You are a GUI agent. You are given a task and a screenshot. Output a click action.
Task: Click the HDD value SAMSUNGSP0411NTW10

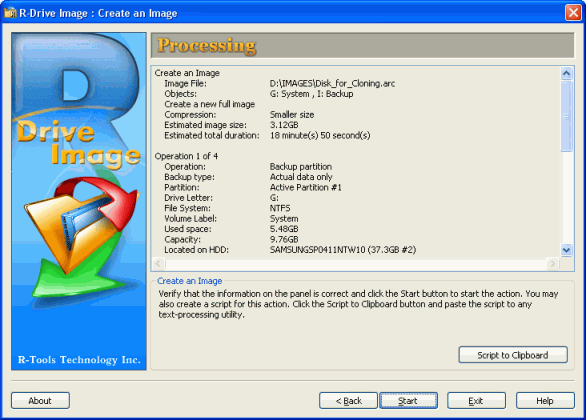[317, 250]
